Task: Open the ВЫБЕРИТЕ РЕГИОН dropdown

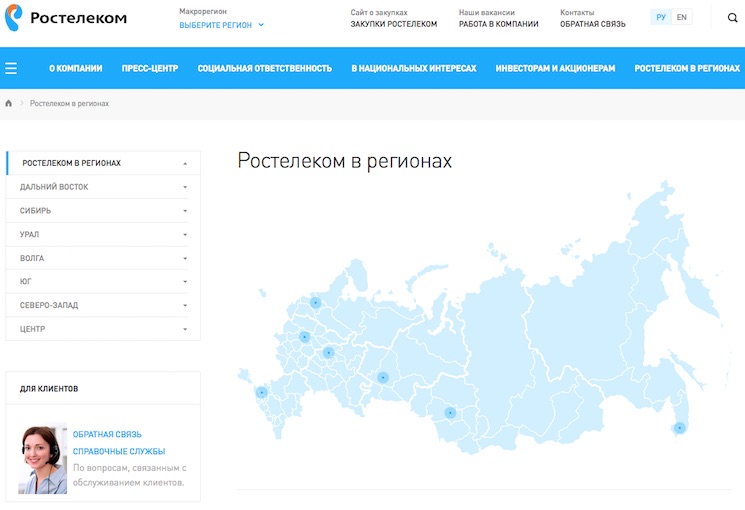Action: click(x=221, y=25)
